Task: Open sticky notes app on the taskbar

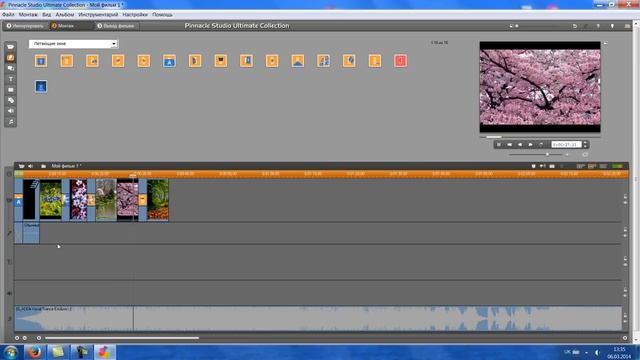Action: coord(58,352)
